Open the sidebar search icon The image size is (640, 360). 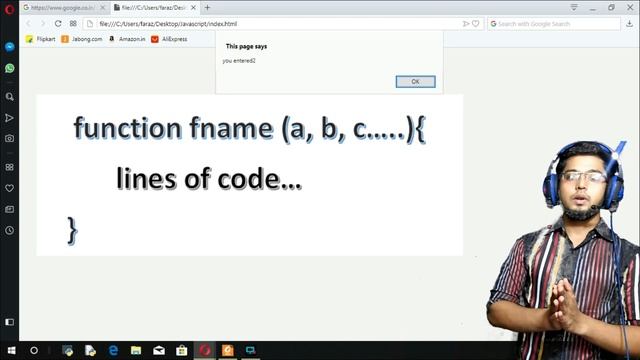9,97
